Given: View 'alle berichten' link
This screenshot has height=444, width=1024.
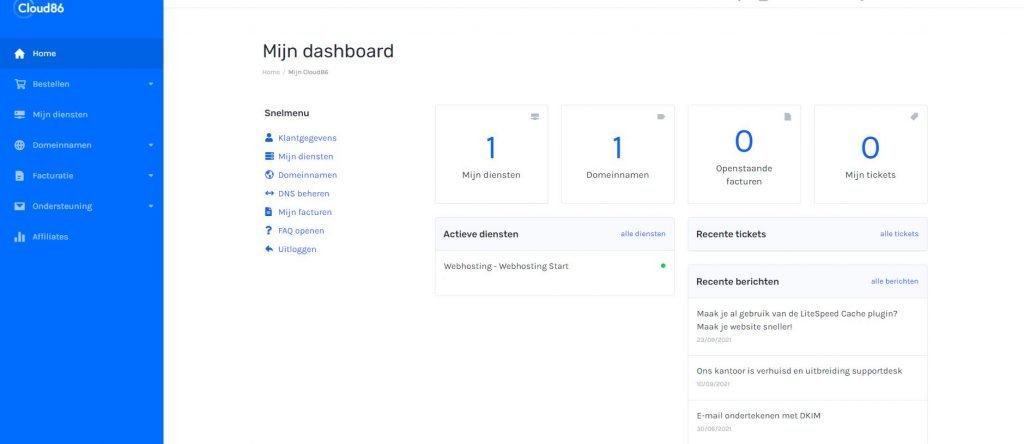Looking at the screenshot, I should pyautogui.click(x=894, y=281).
